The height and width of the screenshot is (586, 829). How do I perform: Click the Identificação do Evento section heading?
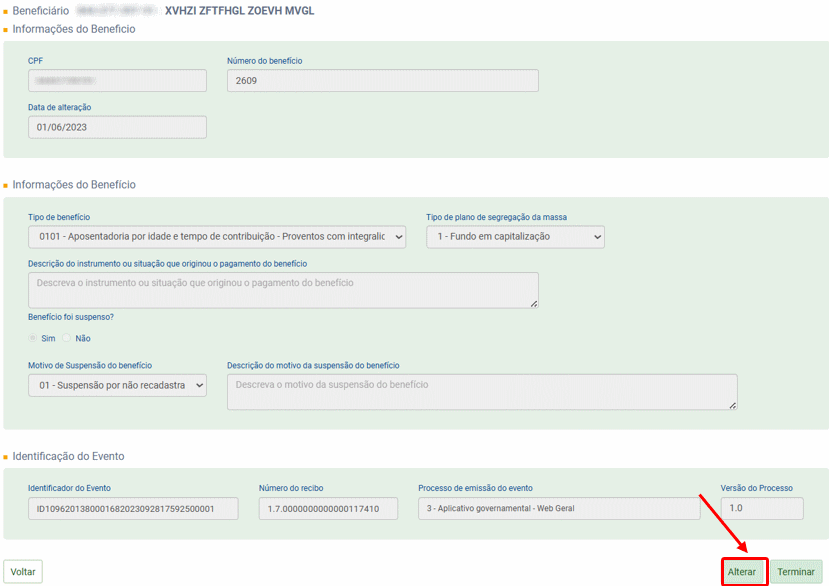(x=68, y=456)
